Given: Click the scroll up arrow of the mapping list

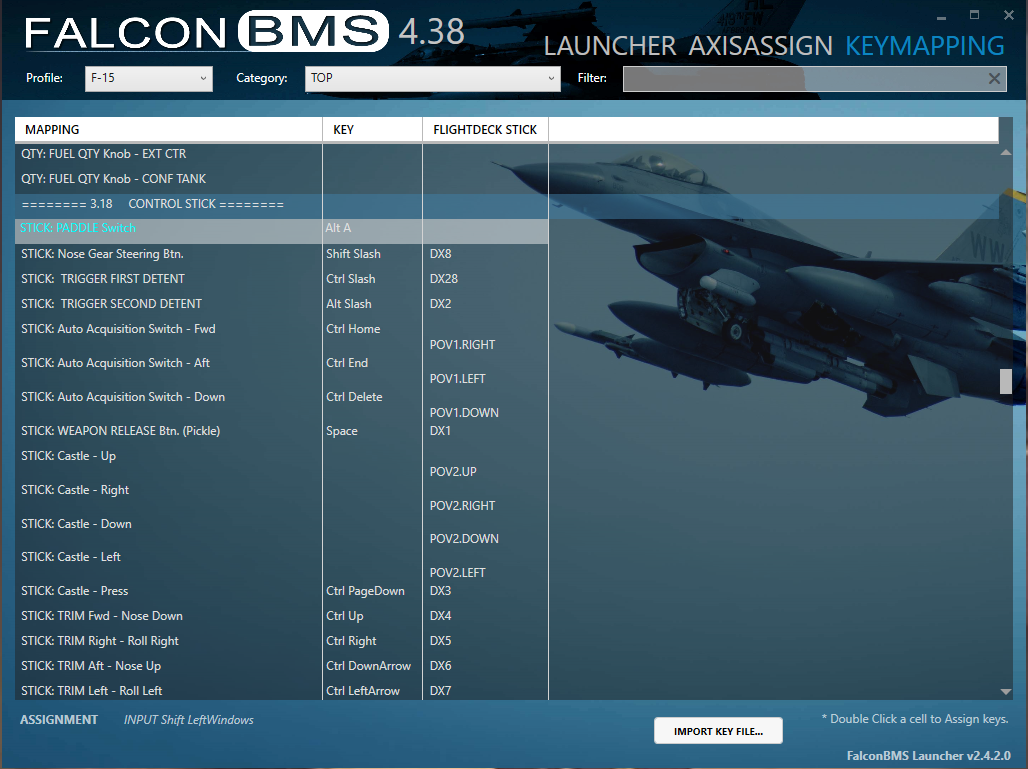Looking at the screenshot, I should point(1006,152).
